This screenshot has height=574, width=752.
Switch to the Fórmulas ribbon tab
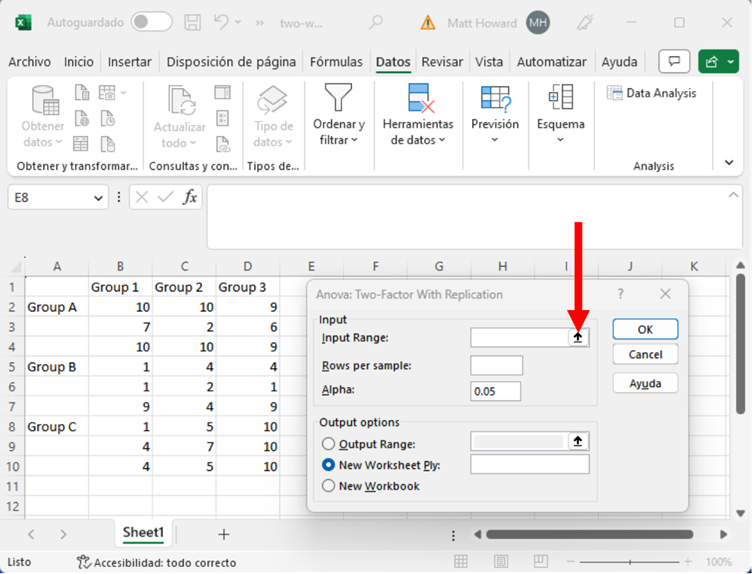(336, 62)
